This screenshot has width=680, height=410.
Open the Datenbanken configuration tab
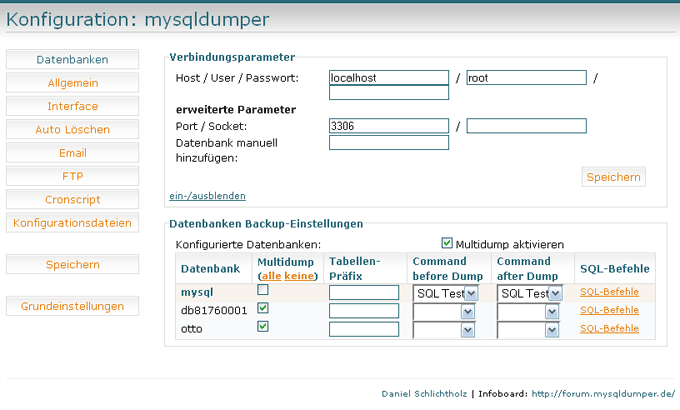(72, 59)
